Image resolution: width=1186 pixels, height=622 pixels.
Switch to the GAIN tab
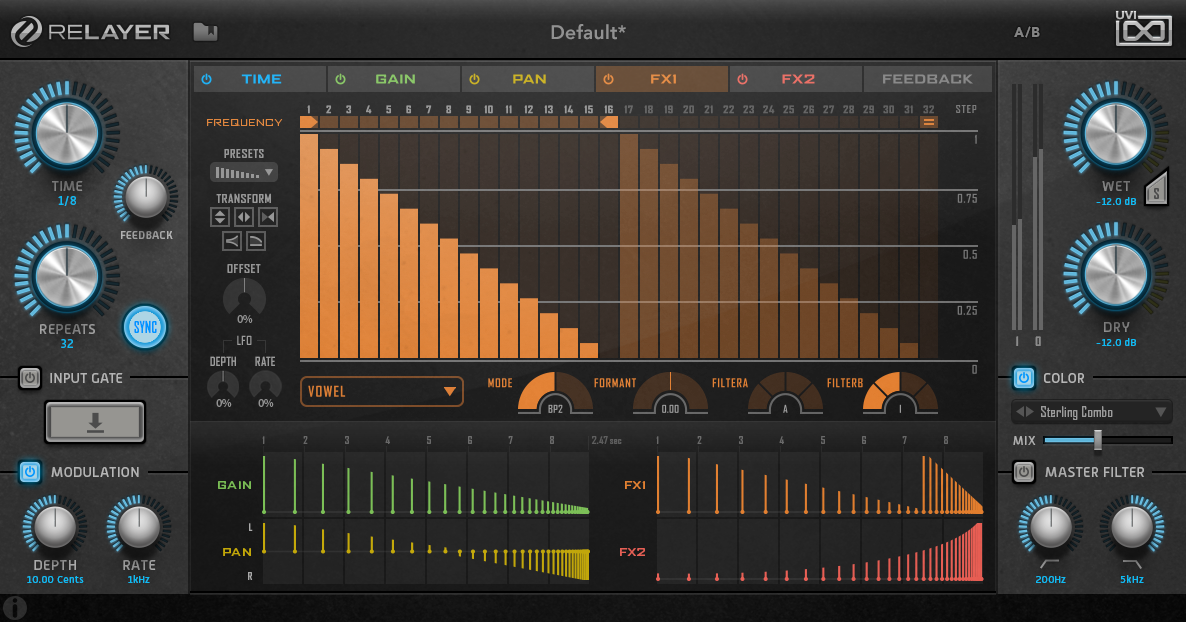[394, 79]
